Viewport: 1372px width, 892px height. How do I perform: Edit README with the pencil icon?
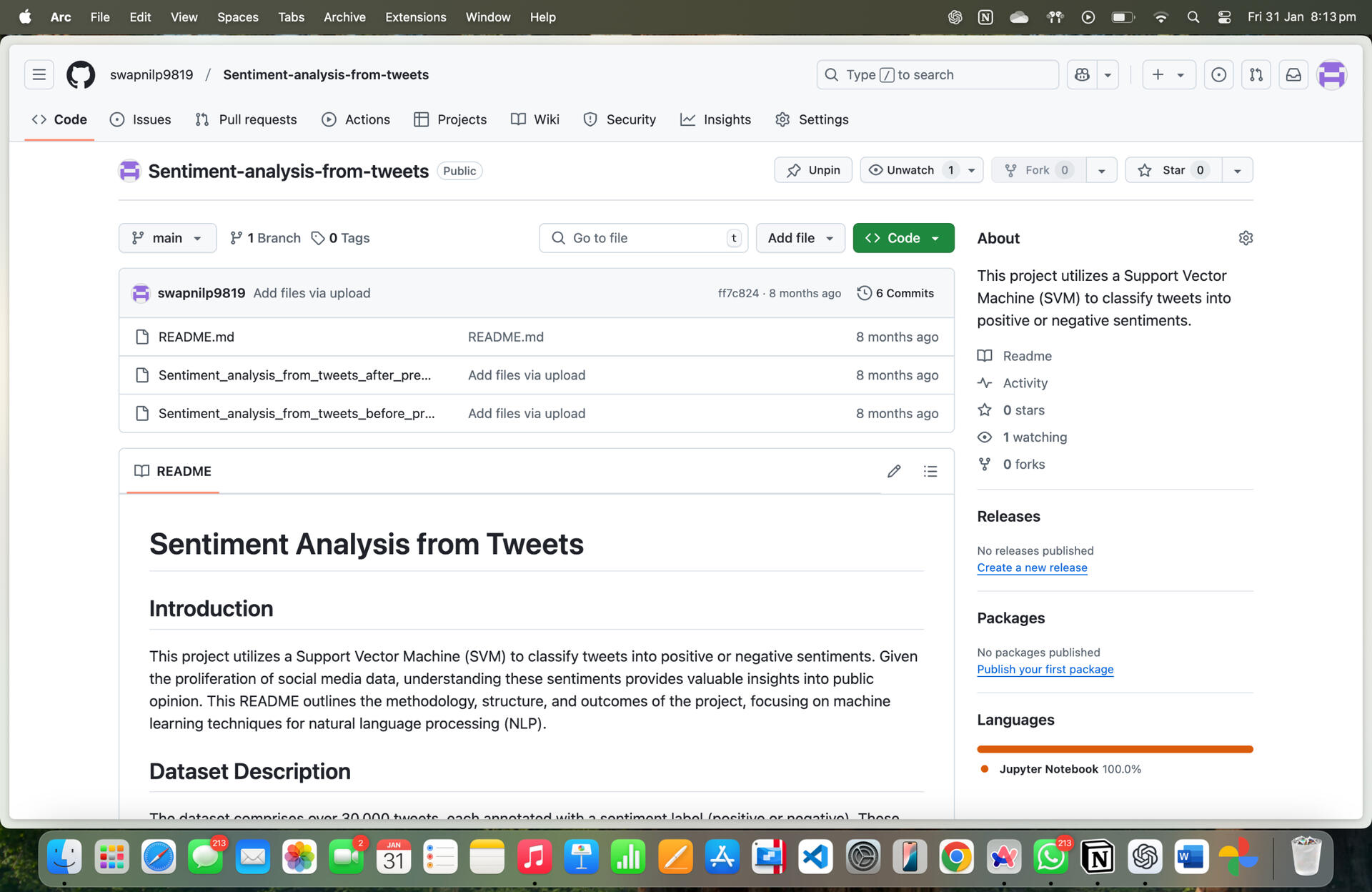click(x=893, y=471)
